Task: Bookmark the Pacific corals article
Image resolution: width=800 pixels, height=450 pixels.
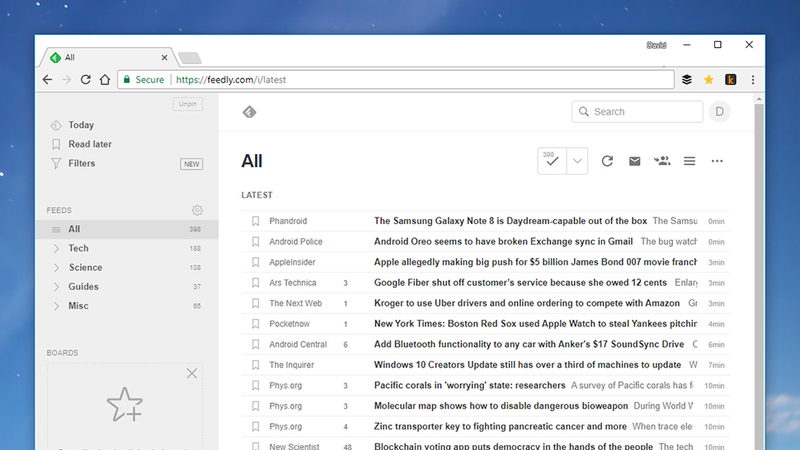Action: pos(256,385)
